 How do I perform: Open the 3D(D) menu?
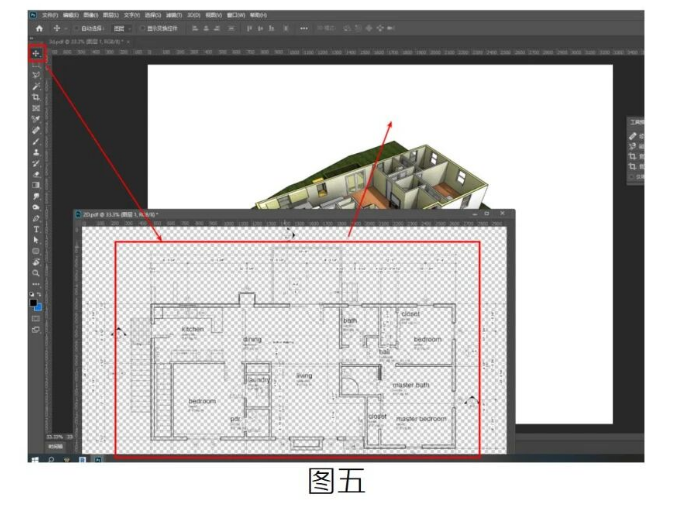(x=194, y=15)
